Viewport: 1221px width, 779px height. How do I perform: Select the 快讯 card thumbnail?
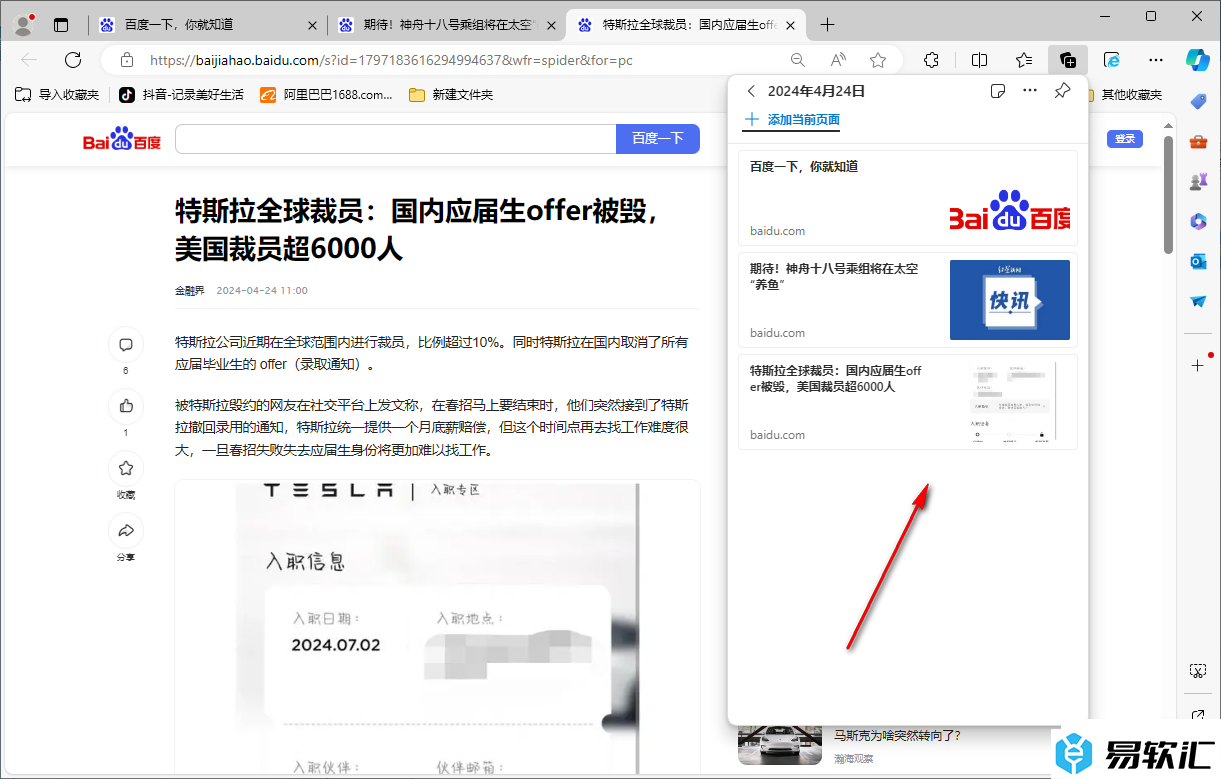[x=1010, y=300]
